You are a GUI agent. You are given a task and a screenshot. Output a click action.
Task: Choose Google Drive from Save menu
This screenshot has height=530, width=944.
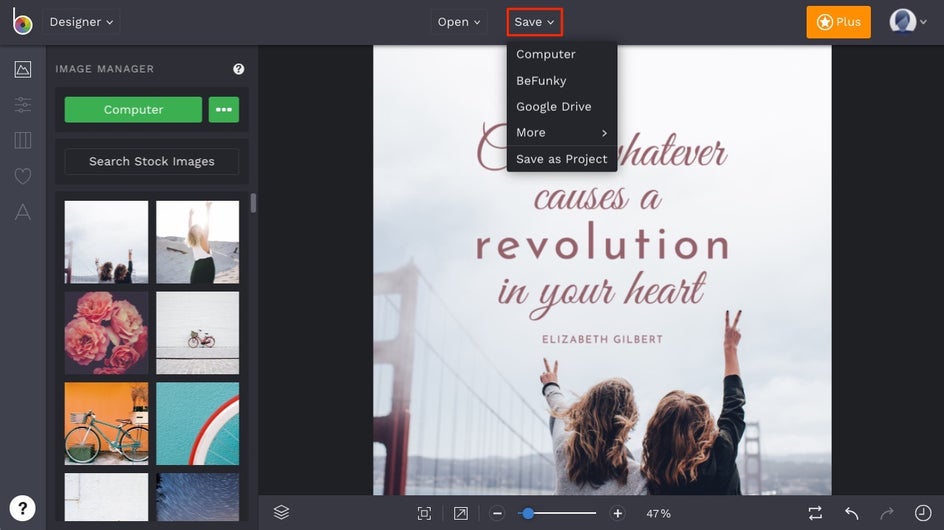pyautogui.click(x=553, y=107)
